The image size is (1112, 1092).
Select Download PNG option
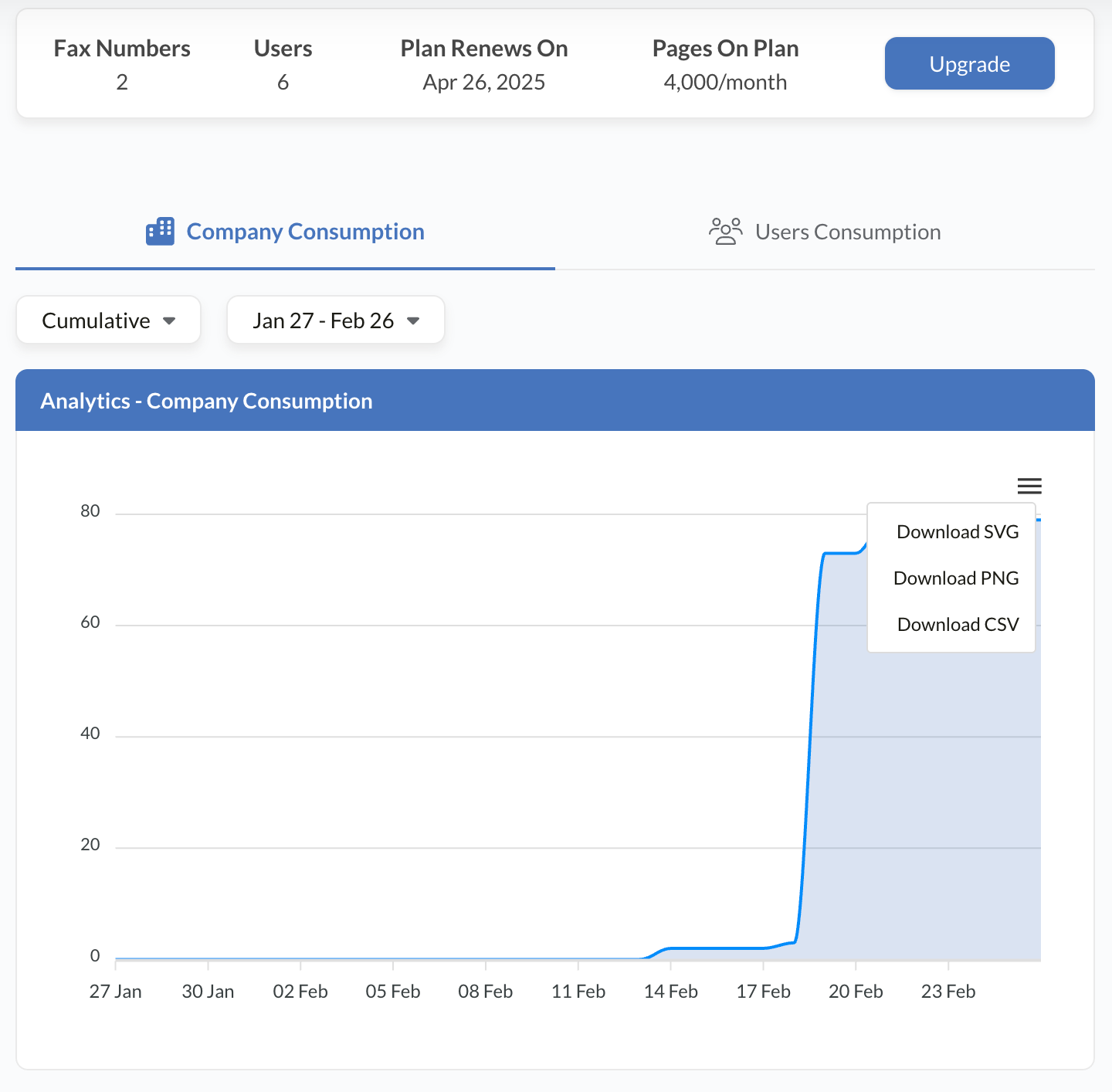(955, 578)
